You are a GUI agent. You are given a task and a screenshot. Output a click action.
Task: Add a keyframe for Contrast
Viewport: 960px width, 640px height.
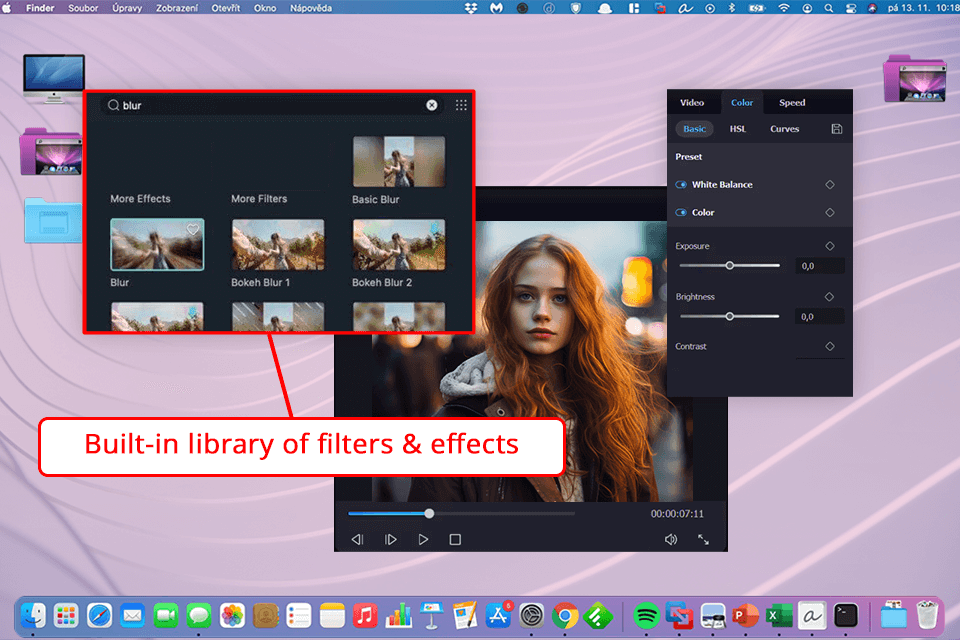coord(830,346)
